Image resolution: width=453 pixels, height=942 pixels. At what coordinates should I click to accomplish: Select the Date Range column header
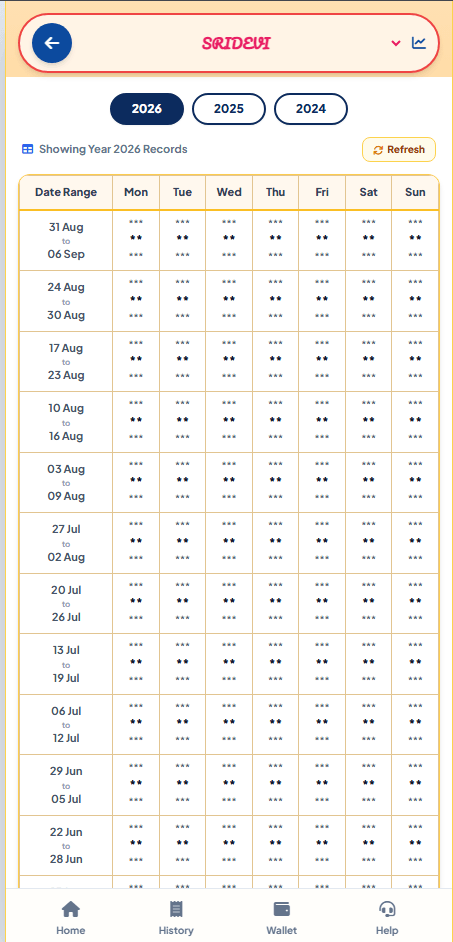click(x=66, y=192)
